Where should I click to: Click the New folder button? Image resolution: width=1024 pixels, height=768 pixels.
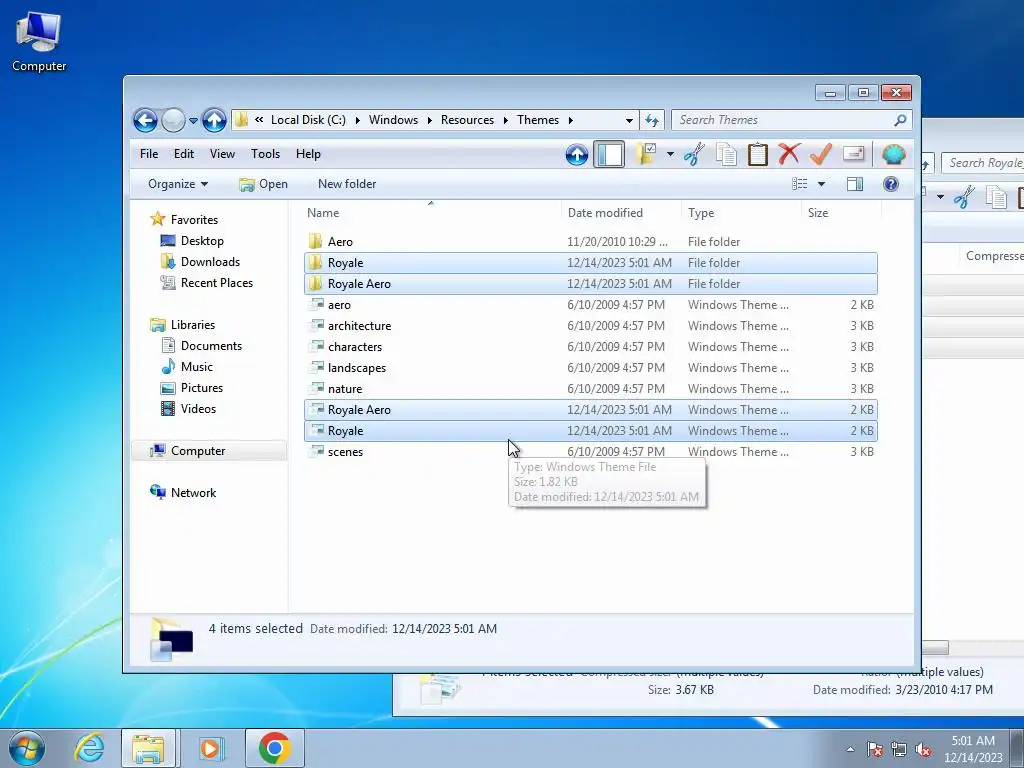[347, 184]
